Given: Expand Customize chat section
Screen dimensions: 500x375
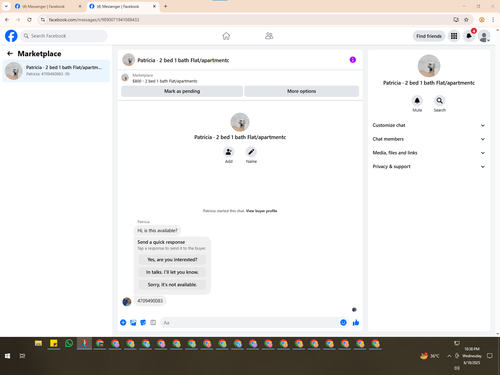Looking at the screenshot, I should pyautogui.click(x=428, y=125).
